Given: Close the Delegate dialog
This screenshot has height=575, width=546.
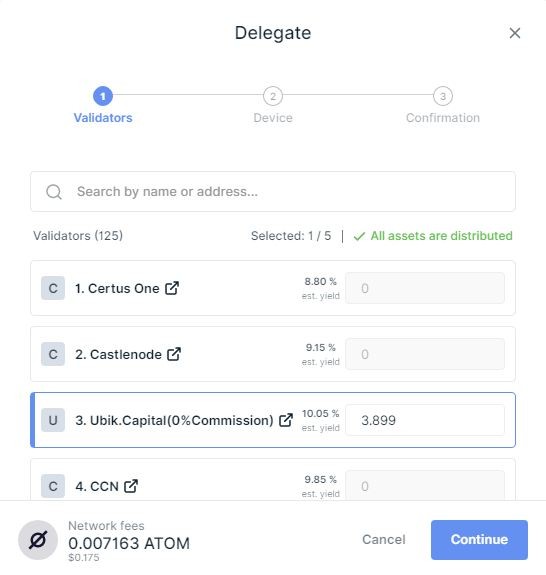Looking at the screenshot, I should [x=515, y=33].
